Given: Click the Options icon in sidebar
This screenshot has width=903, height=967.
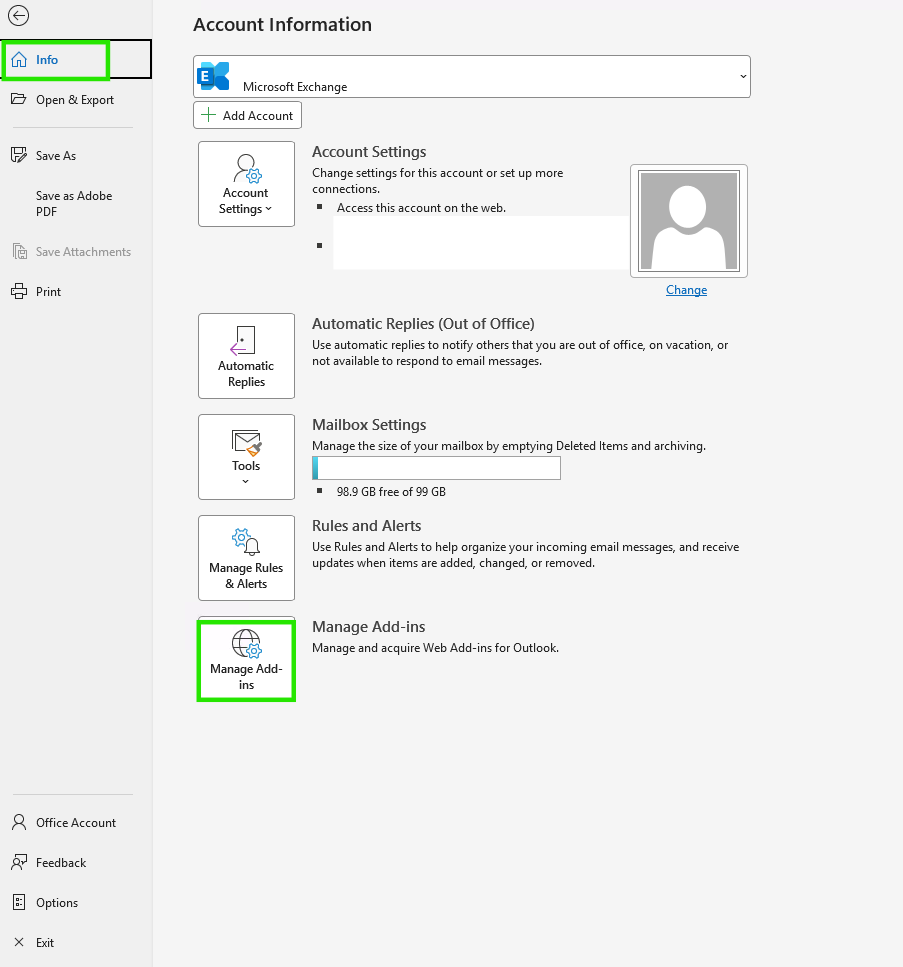Looking at the screenshot, I should point(19,902).
